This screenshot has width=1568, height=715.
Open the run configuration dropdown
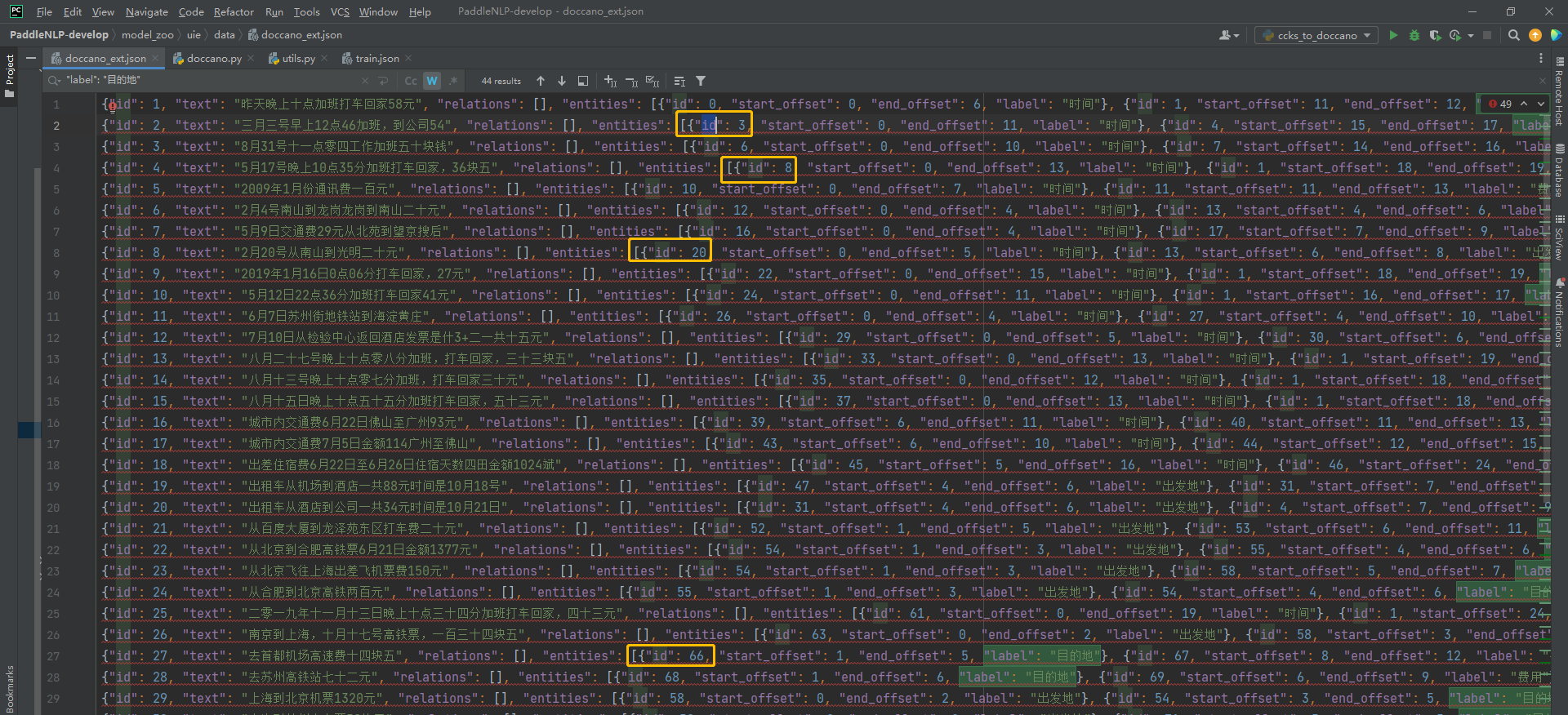pyautogui.click(x=1316, y=35)
